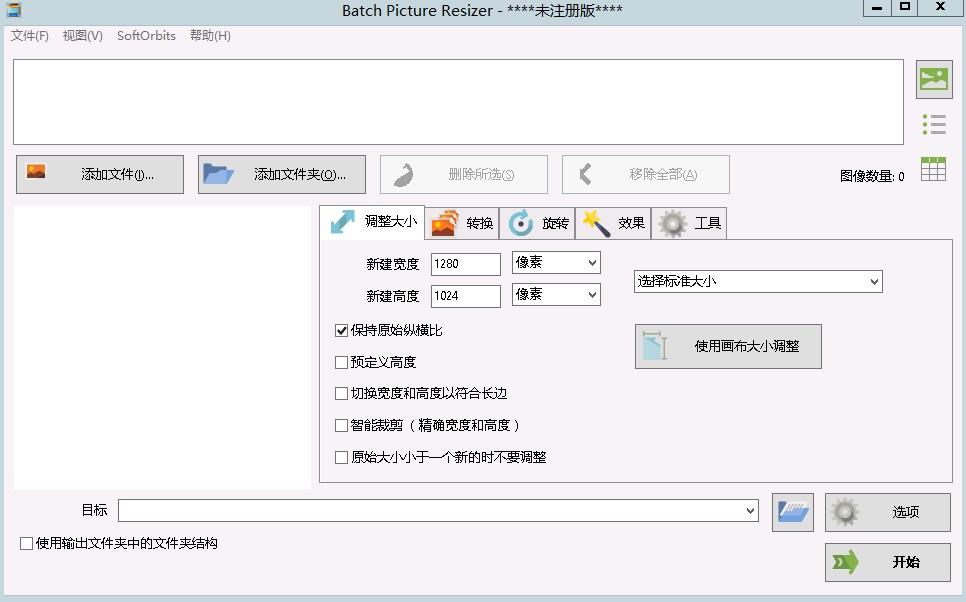Switch to the 效果 tab
966x602 pixels.
pos(613,223)
